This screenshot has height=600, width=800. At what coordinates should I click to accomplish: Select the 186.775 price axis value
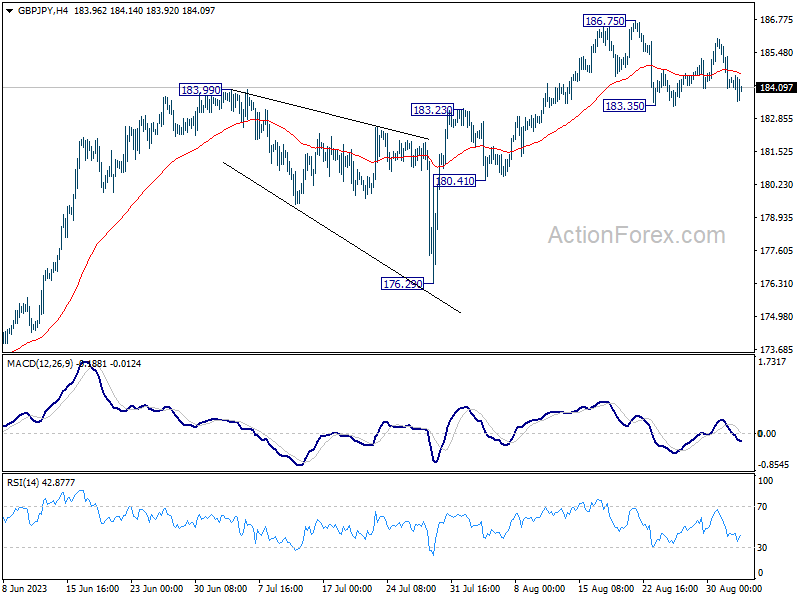(x=776, y=20)
